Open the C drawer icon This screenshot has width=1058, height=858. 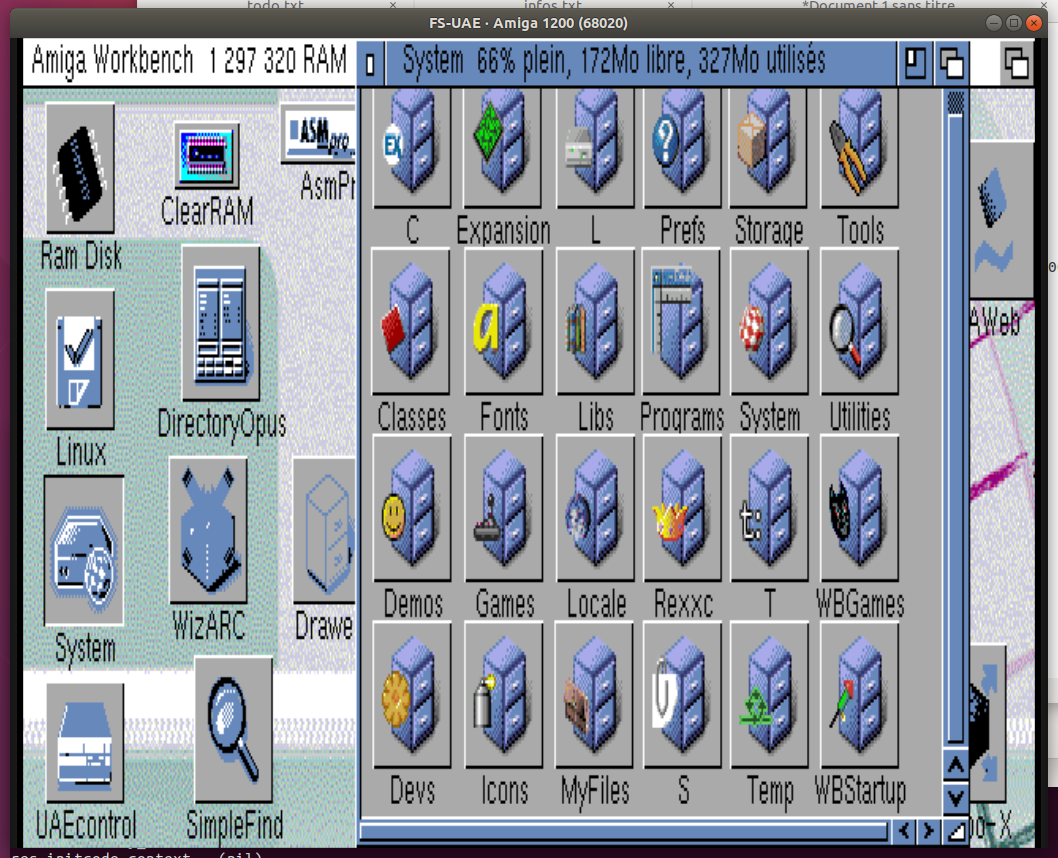pyautogui.click(x=412, y=148)
